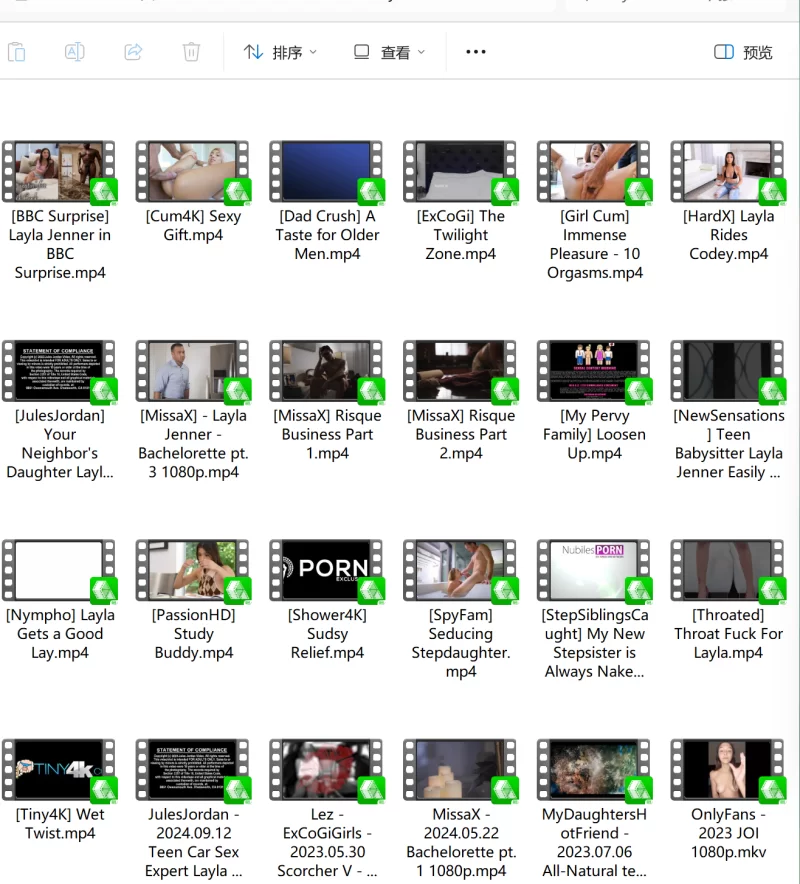
Task: Select the [ExCoGi] The Twilight Zone.mp4 thumbnail
Action: [x=461, y=172]
